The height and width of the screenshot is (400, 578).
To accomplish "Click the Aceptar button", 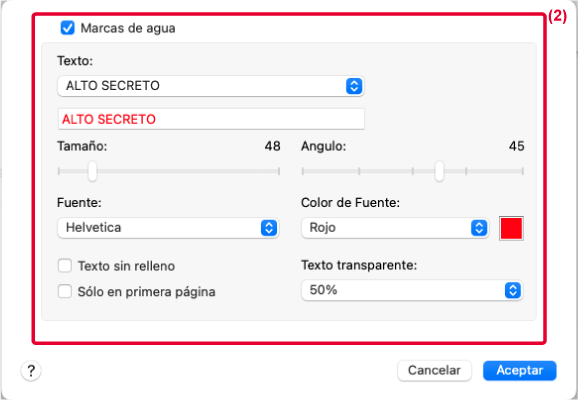I will [x=520, y=370].
